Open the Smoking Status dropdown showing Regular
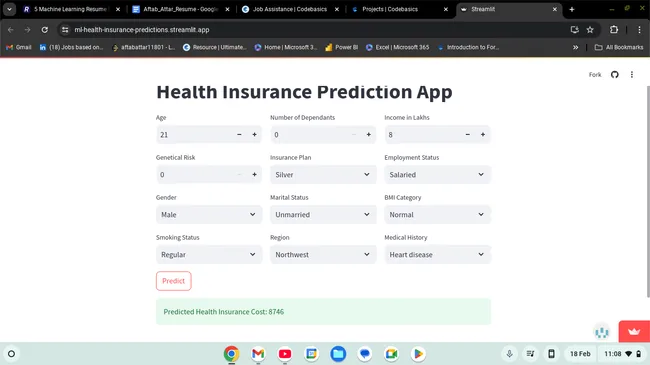 209,255
